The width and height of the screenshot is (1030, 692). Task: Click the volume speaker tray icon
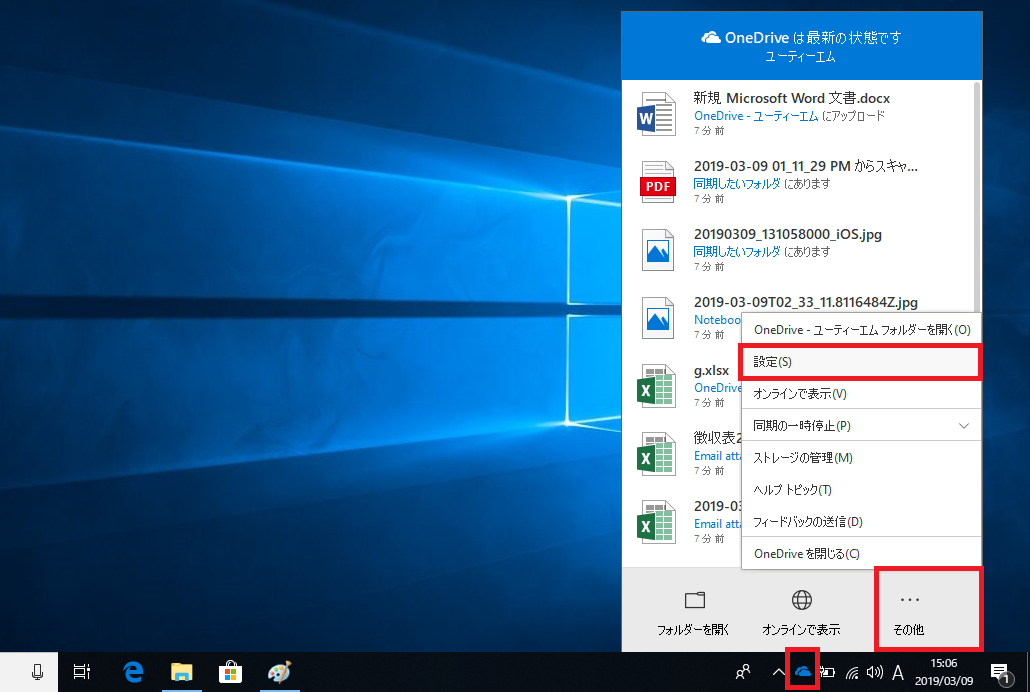pyautogui.click(x=874, y=672)
